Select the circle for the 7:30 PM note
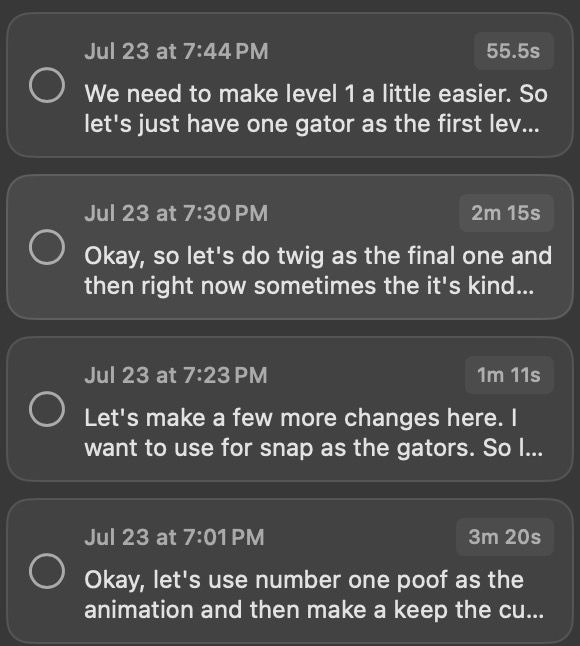 [47, 247]
